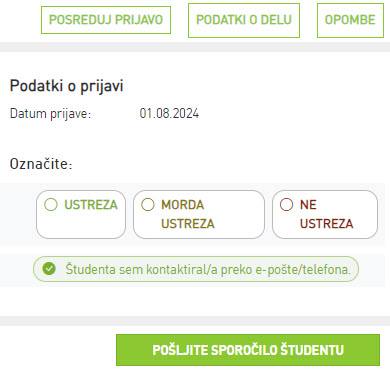Click empty space inside the USTREZA card
This screenshot has width=390, height=374.
click(81, 225)
